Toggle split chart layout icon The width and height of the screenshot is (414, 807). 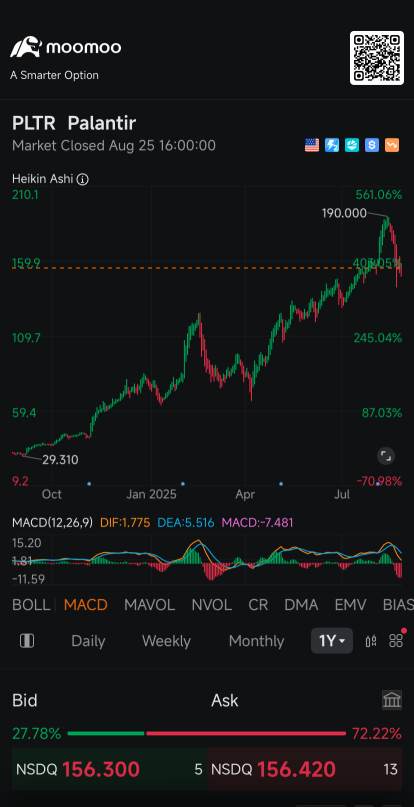click(x=27, y=641)
